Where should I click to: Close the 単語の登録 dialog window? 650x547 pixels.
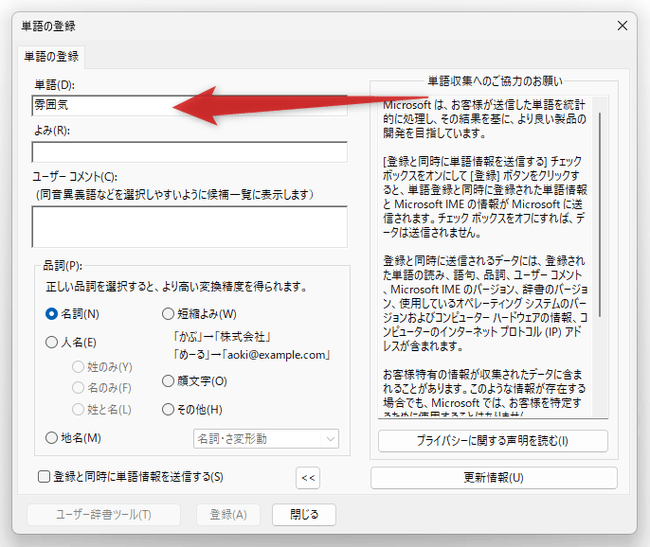[622, 26]
